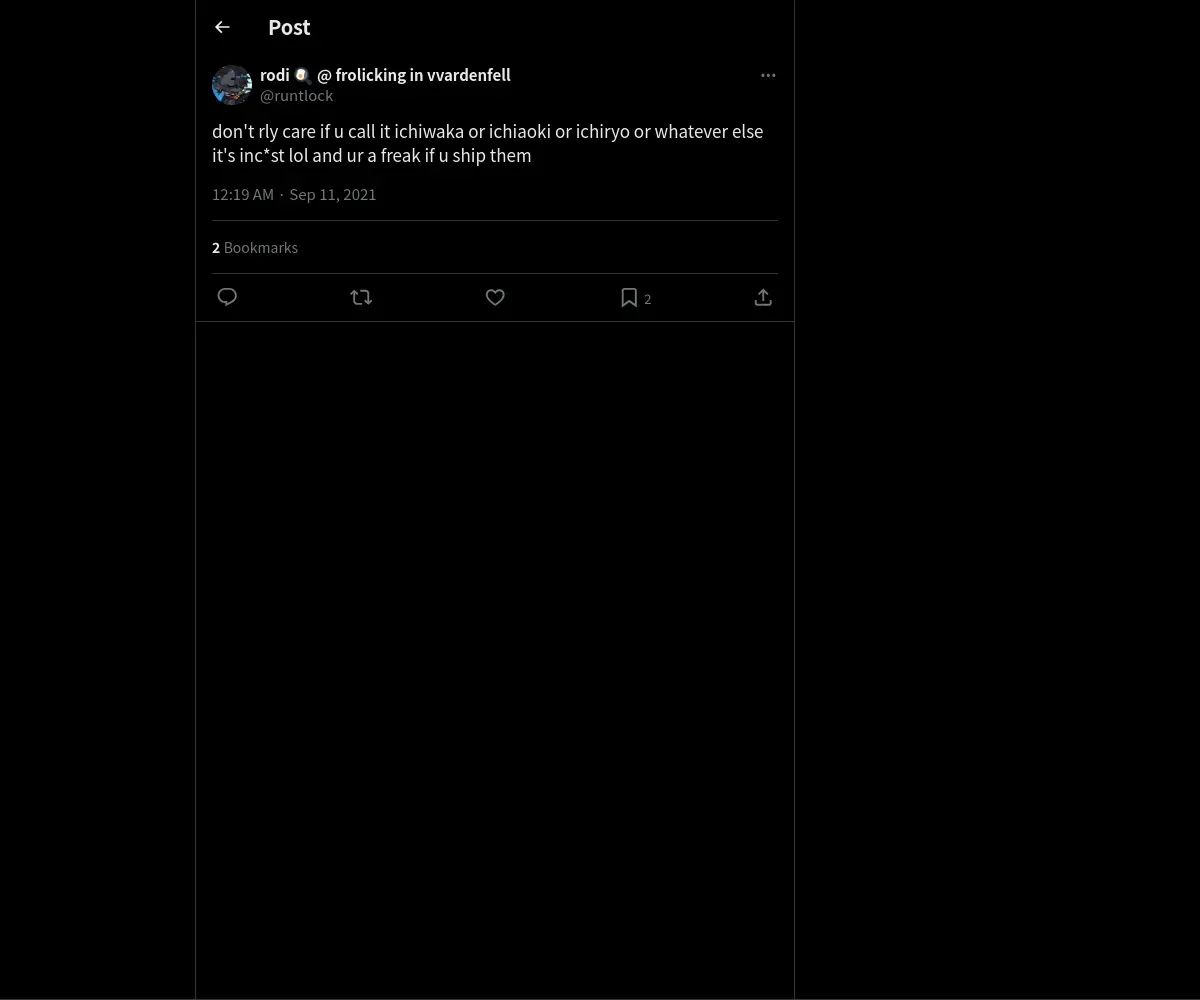Visit the @runtlock handle profile
This screenshot has width=1200, height=1000.
(x=296, y=96)
